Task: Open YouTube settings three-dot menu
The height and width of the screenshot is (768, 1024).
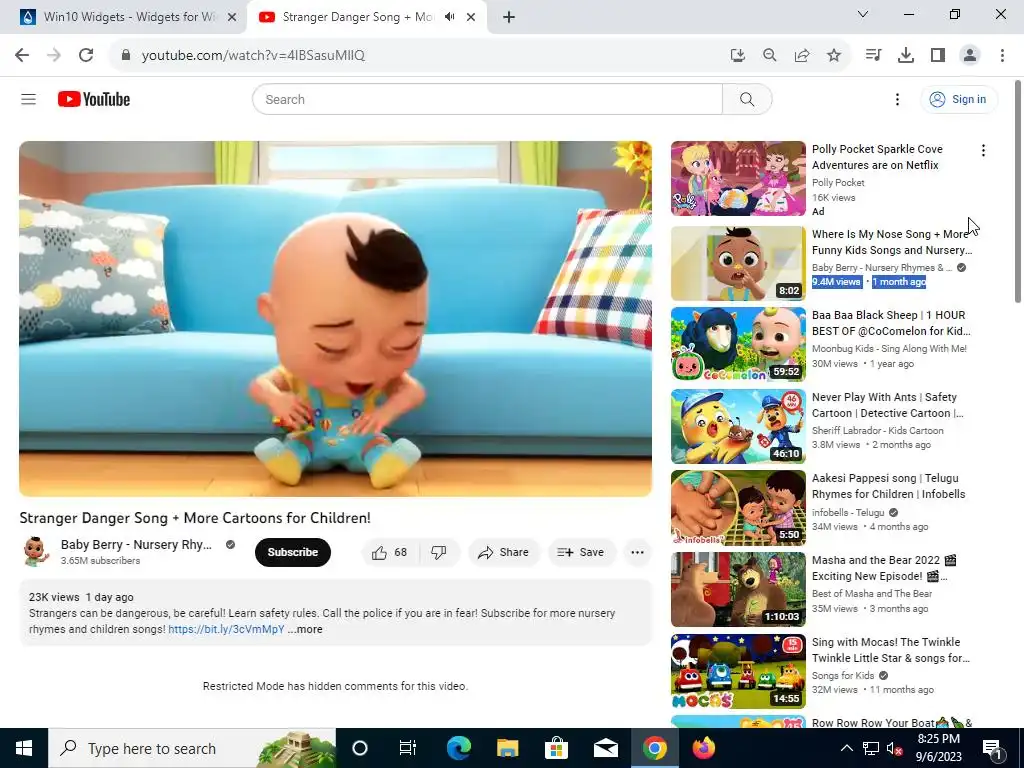Action: (x=897, y=99)
